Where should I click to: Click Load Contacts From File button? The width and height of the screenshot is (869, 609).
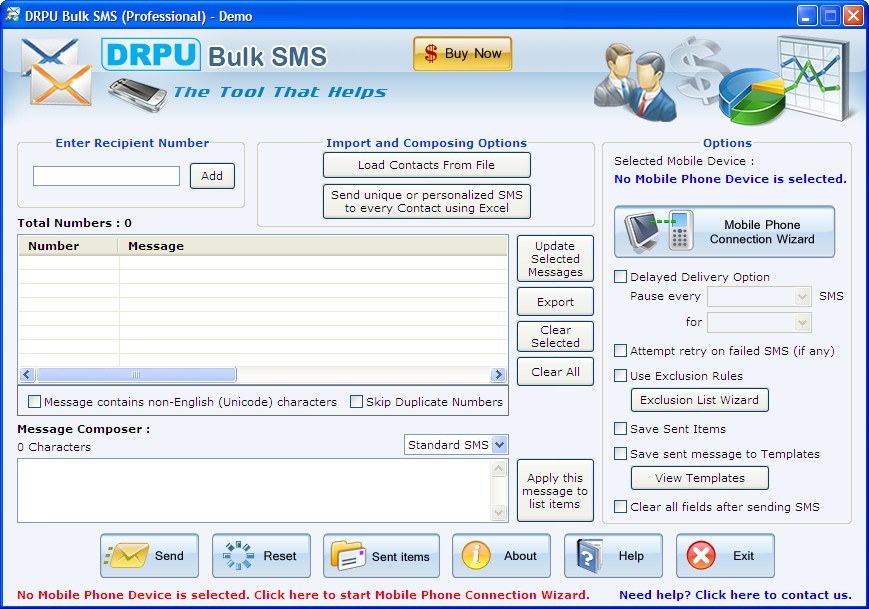(426, 165)
